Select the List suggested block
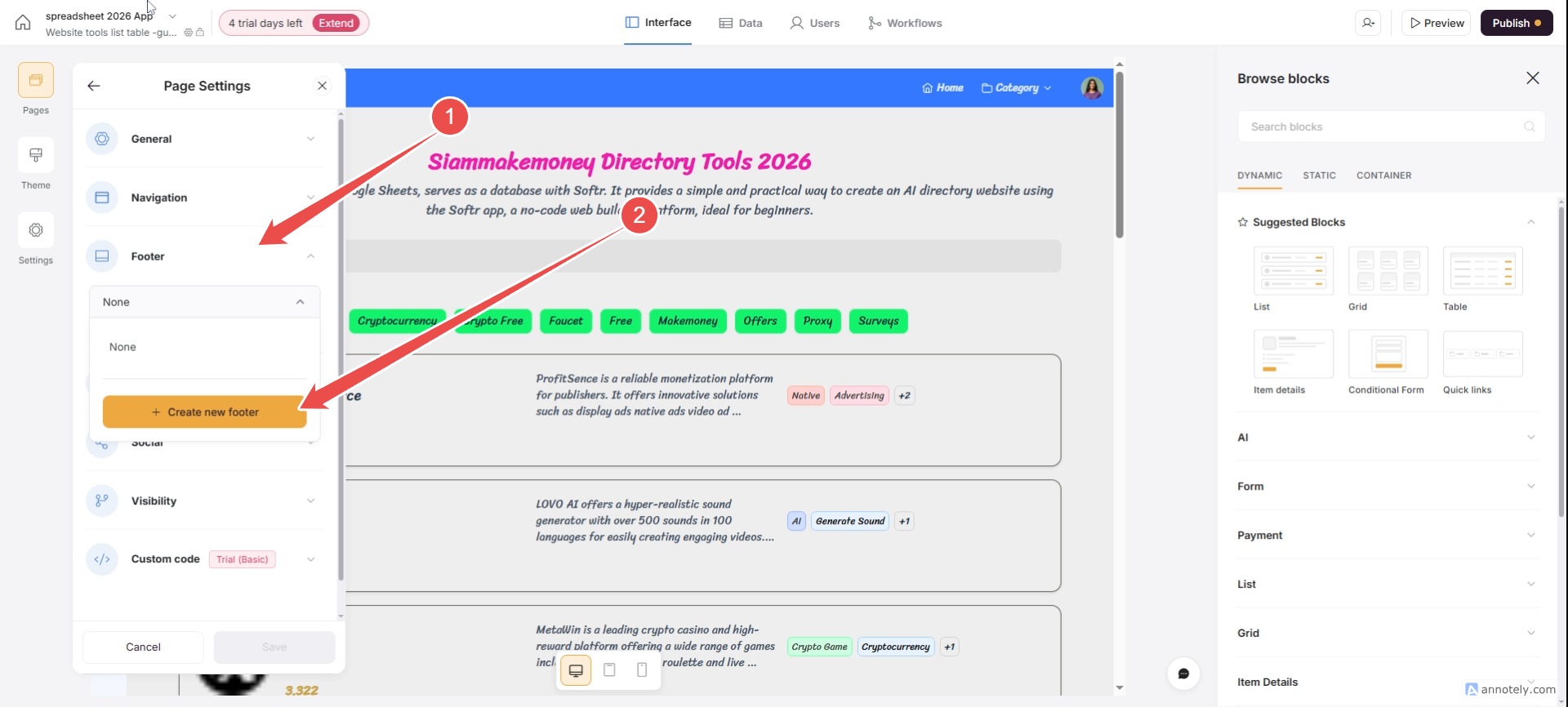The height and width of the screenshot is (707, 1568). tap(1293, 272)
